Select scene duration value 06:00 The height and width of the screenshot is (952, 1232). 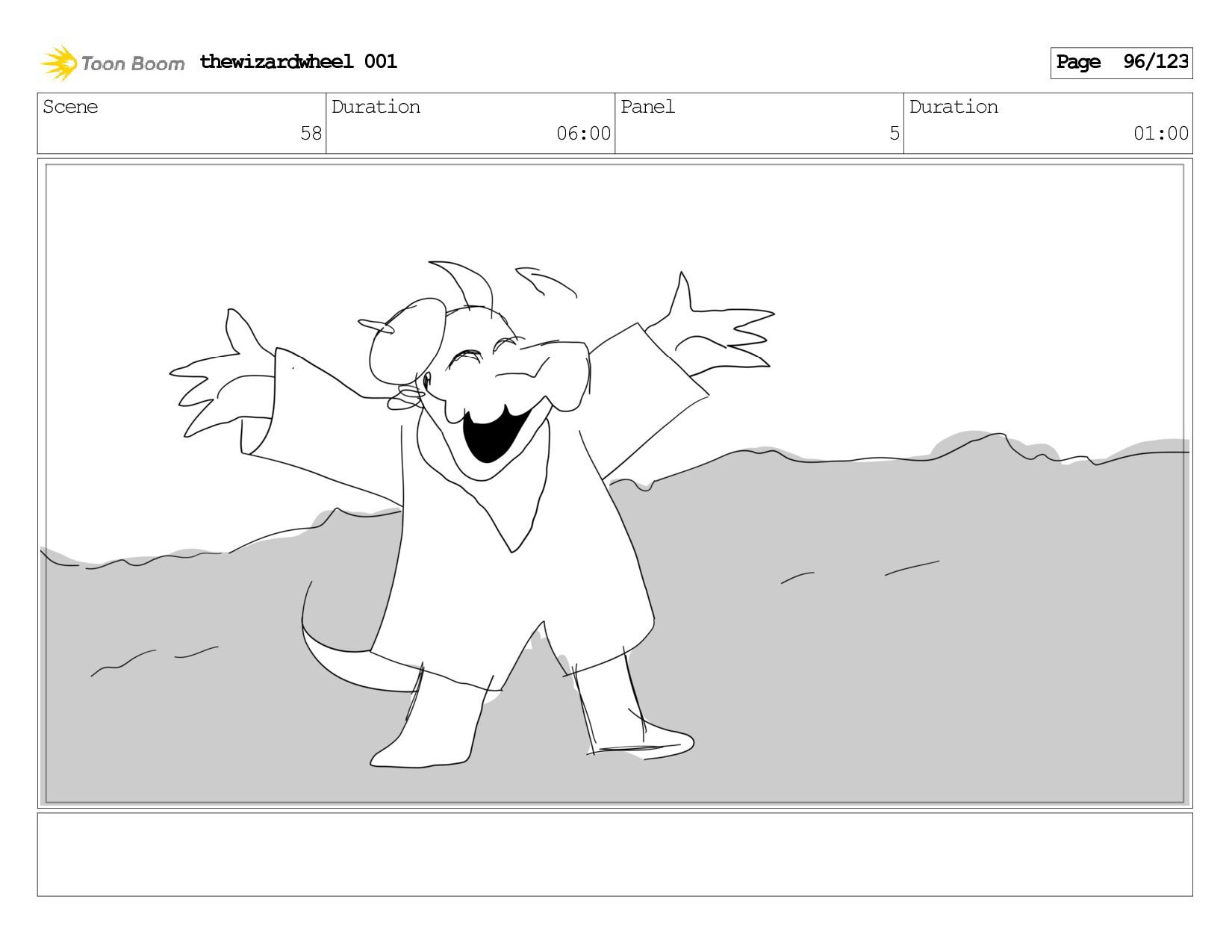[583, 134]
